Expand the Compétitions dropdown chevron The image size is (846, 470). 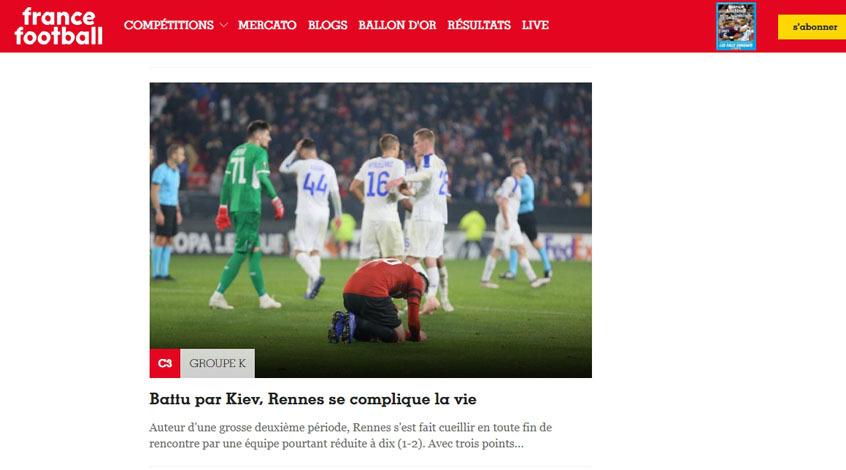[223, 25]
